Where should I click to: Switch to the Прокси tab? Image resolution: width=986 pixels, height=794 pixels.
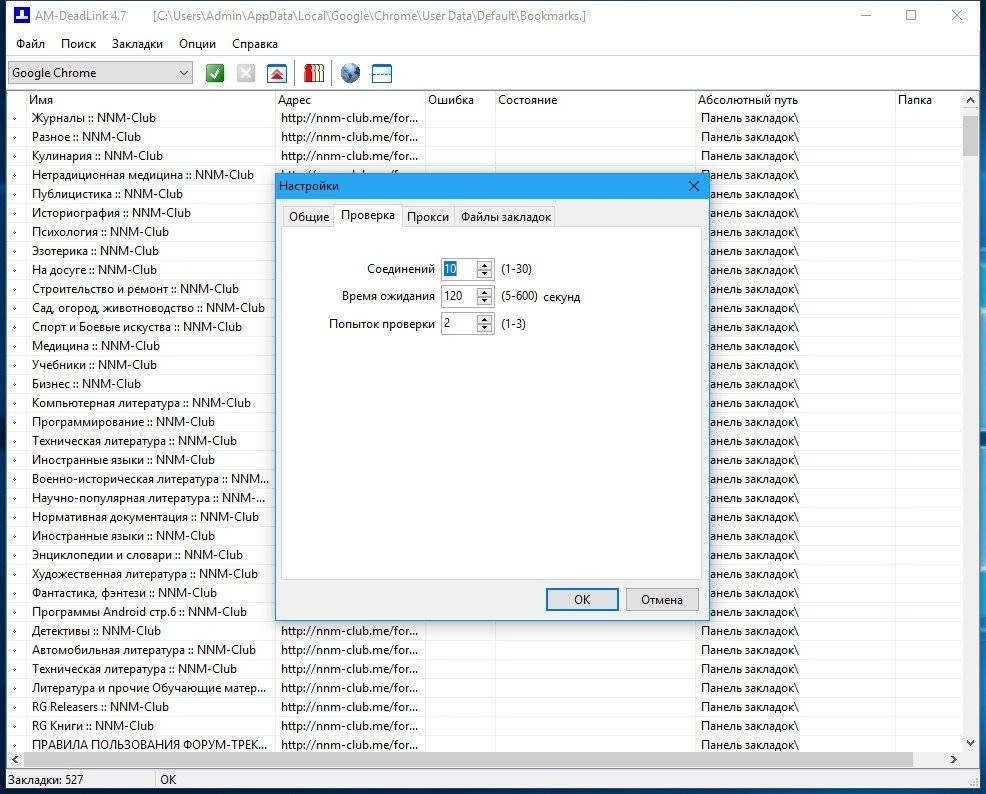[428, 216]
